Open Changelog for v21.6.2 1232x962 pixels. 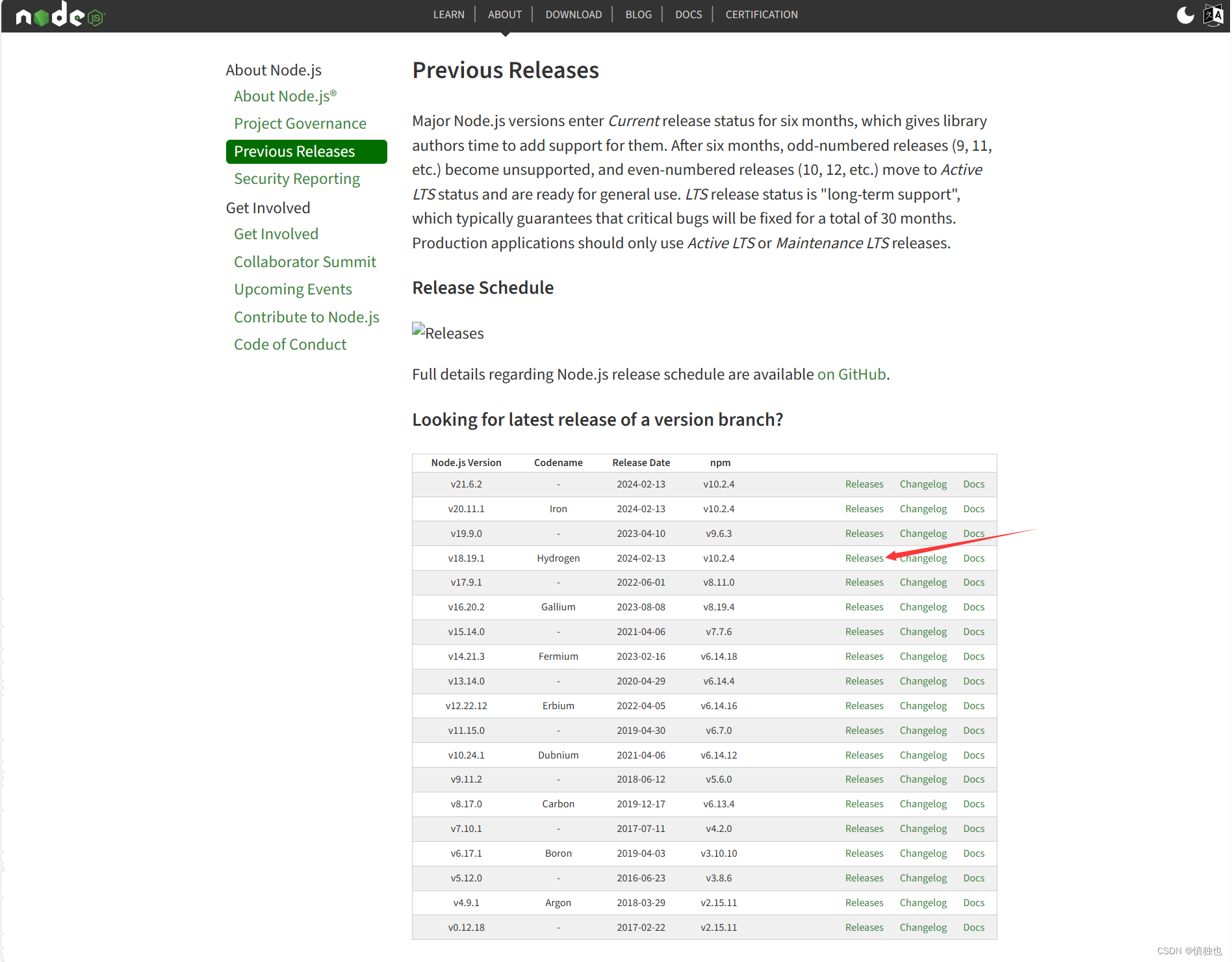click(x=923, y=484)
